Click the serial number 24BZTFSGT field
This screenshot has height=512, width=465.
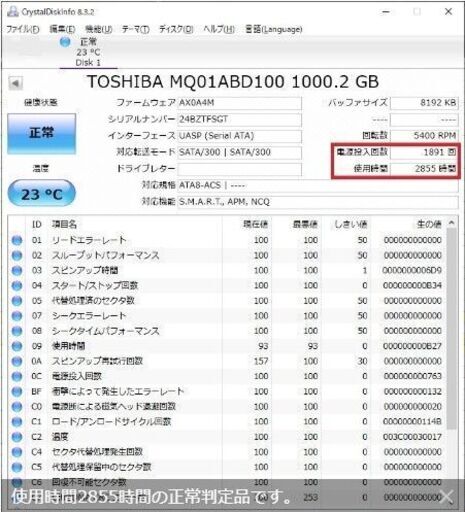240,120
